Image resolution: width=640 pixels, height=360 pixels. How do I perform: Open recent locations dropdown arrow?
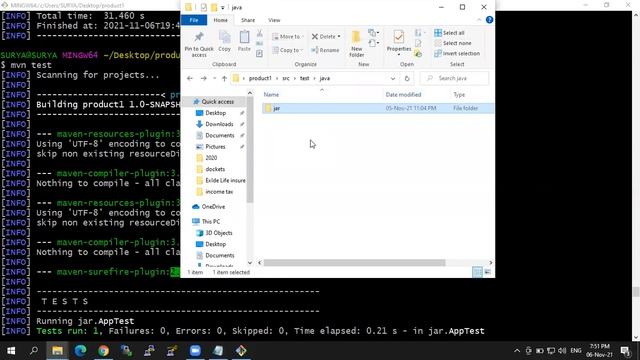pyautogui.click(x=215, y=78)
